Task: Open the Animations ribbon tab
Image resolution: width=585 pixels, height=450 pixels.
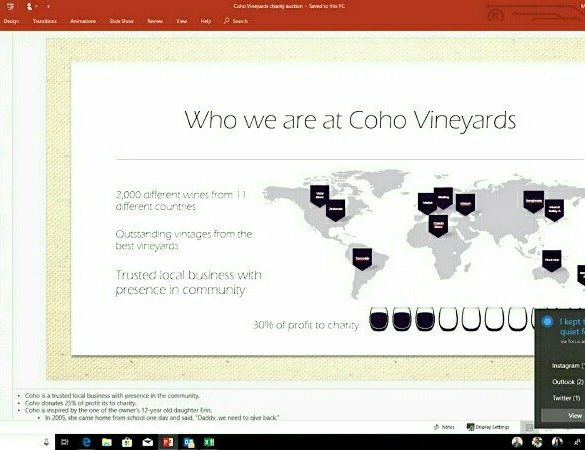Action: click(83, 21)
